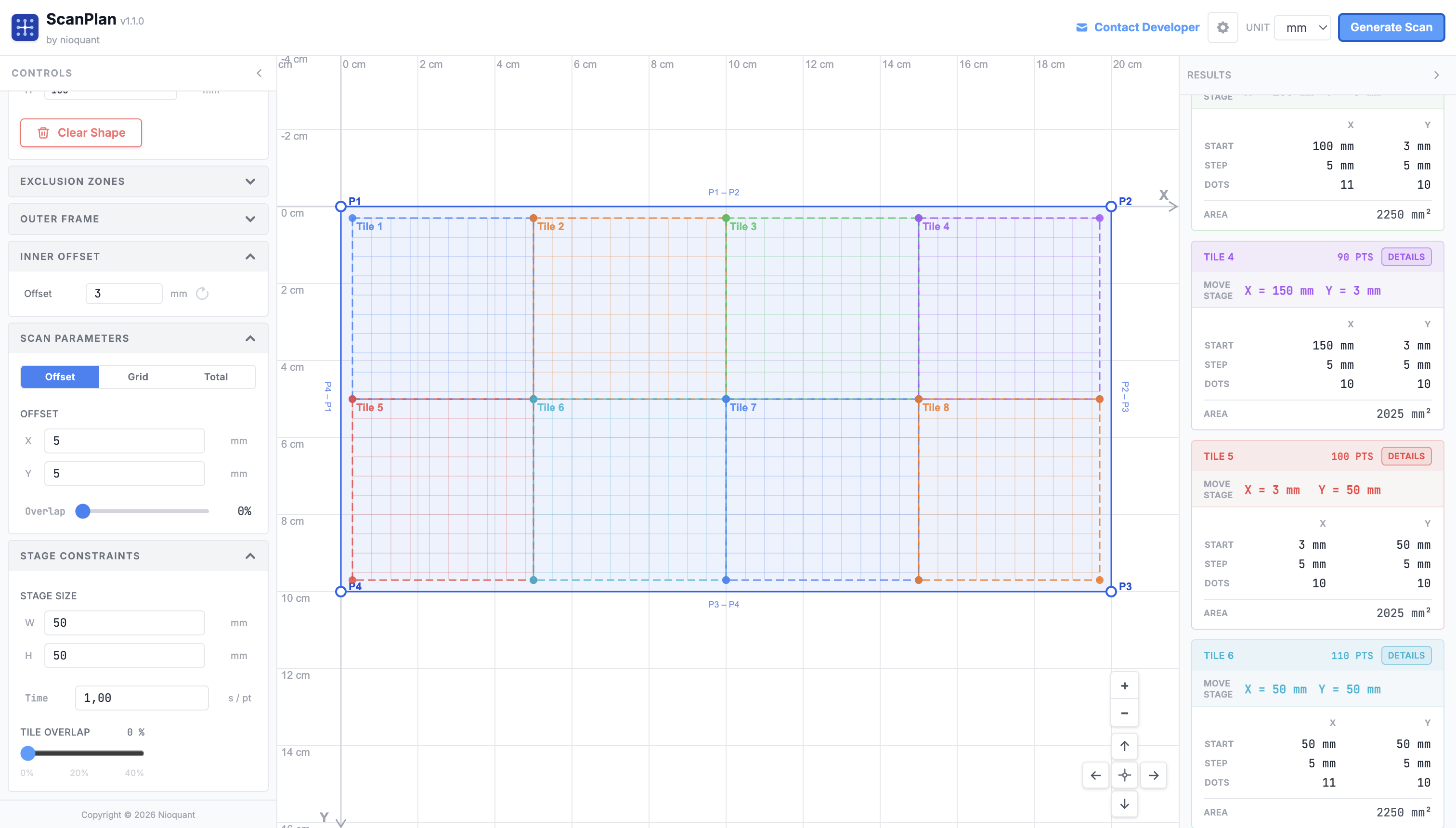Image resolution: width=1456 pixels, height=828 pixels.
Task: Open the unit mm dropdown
Action: [1302, 27]
